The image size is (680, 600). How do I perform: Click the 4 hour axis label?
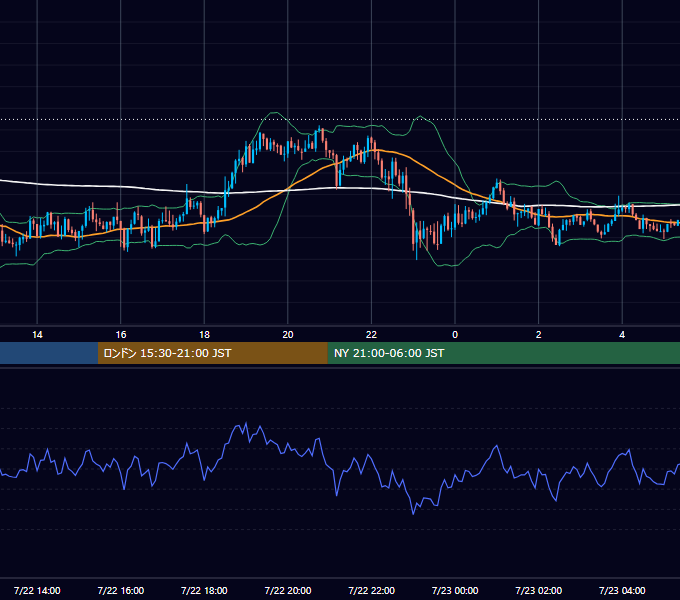(x=622, y=335)
